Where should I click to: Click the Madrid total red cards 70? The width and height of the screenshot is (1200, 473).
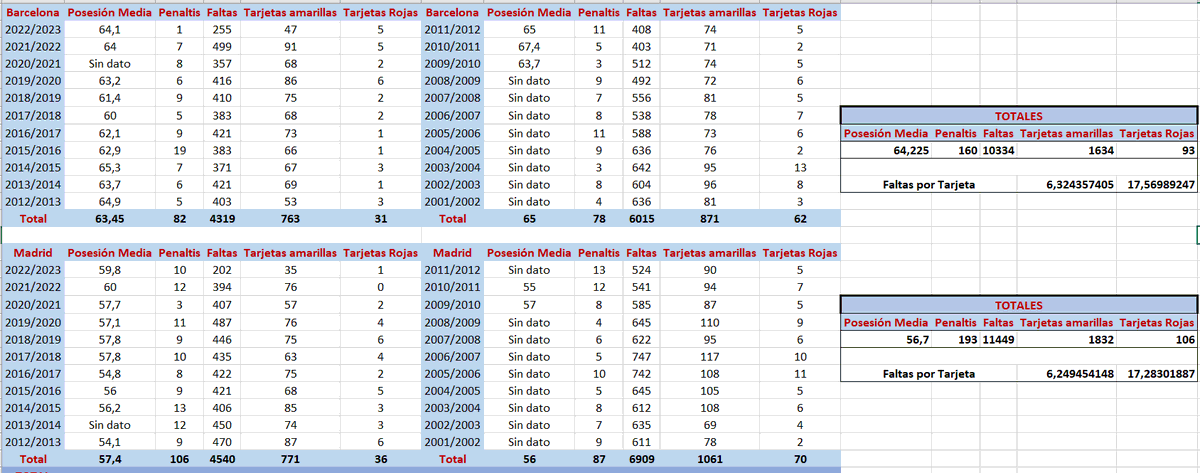[x=799, y=459]
